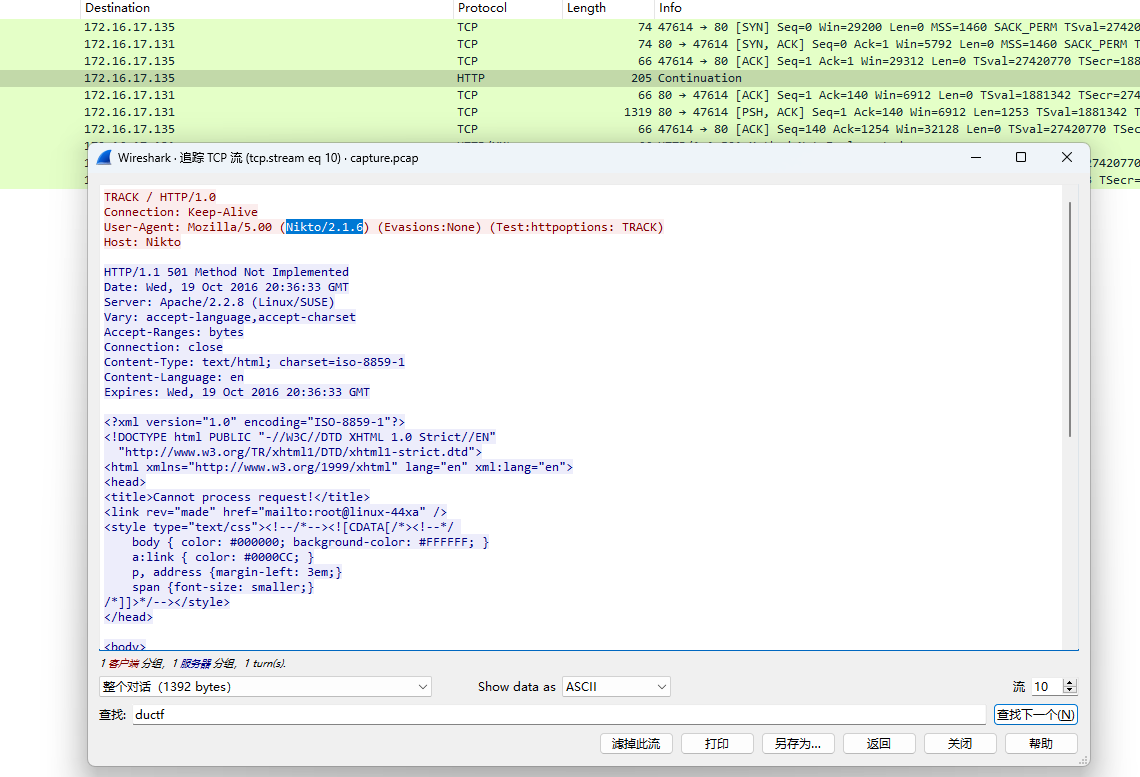Click the Connection: Keep-Alive line
The height and width of the screenshot is (777, 1140).
pos(180,212)
